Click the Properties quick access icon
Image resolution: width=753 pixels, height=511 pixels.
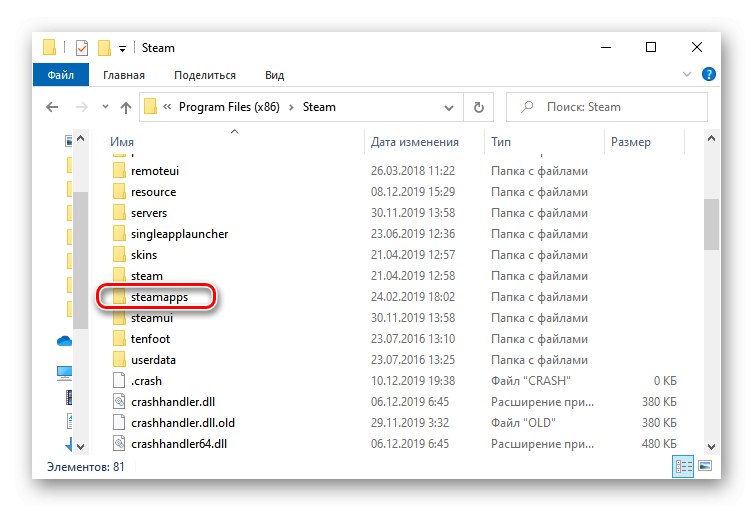pyautogui.click(x=82, y=48)
